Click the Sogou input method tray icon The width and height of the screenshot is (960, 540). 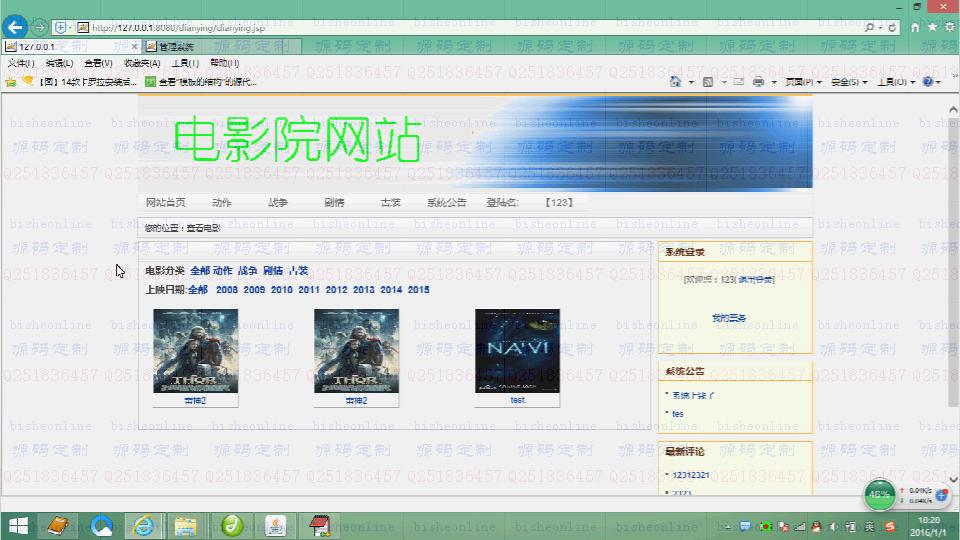(890, 526)
